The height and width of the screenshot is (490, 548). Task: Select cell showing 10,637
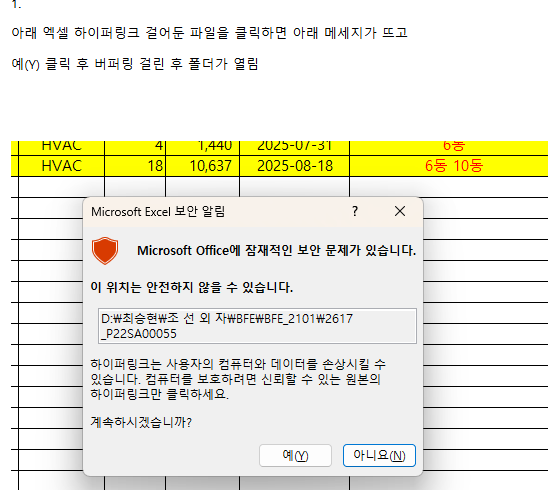[202, 166]
